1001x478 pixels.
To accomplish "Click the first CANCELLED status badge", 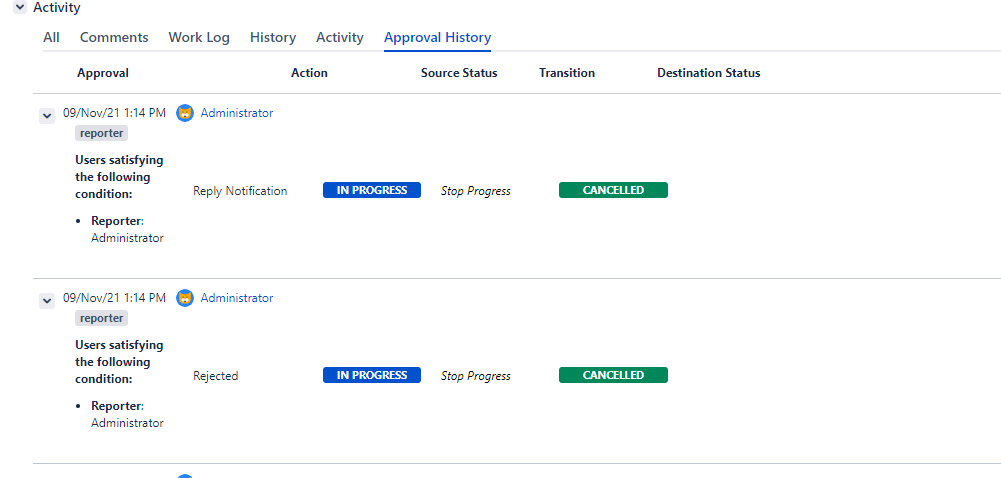I will tap(613, 190).
